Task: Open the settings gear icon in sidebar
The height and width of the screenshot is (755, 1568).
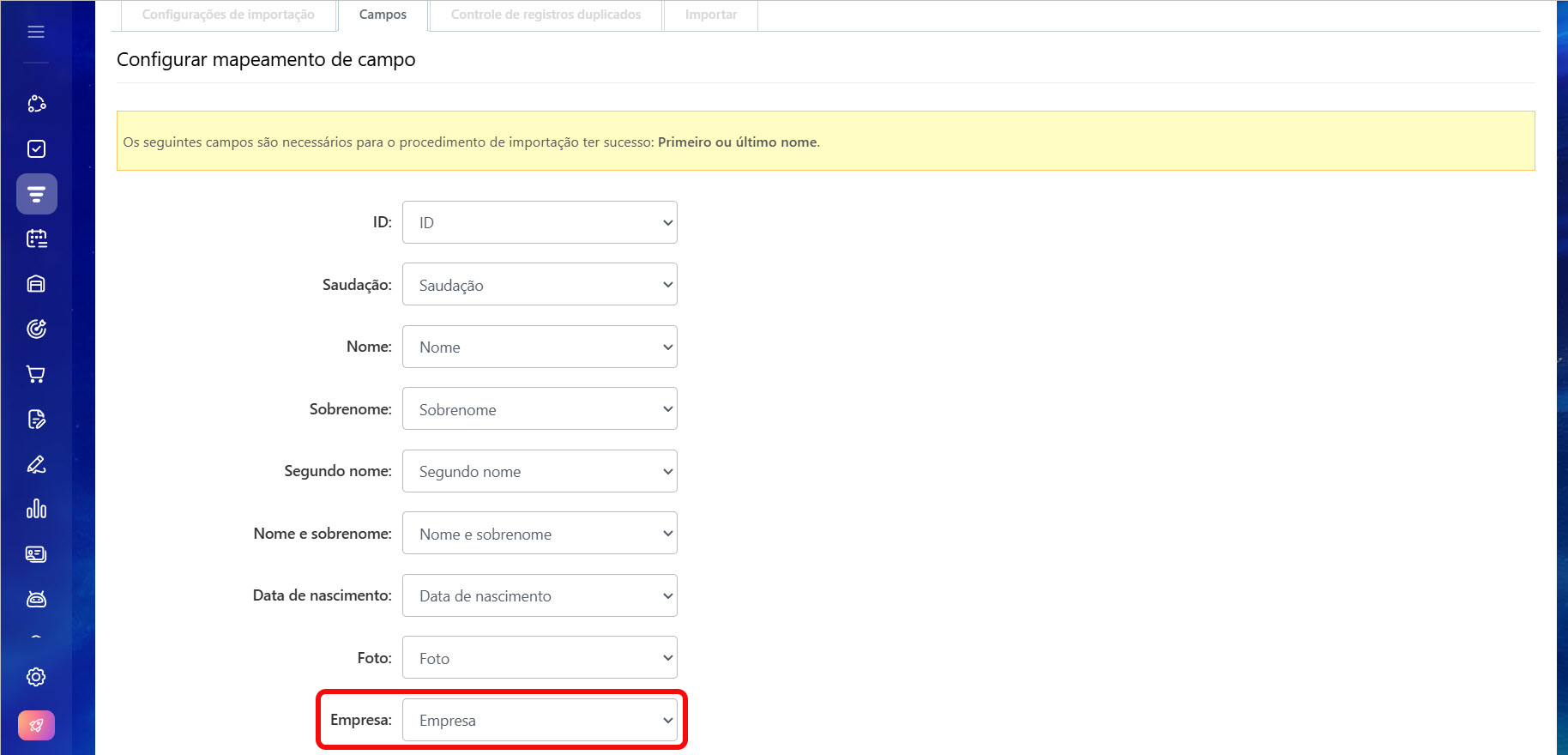Action: coord(36,677)
